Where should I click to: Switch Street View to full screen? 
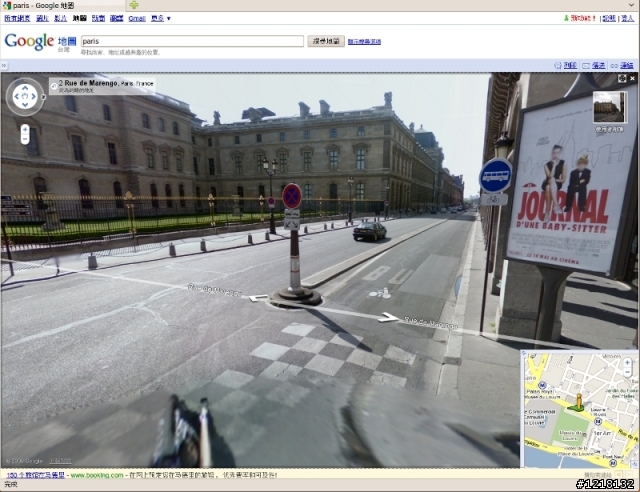point(622,78)
